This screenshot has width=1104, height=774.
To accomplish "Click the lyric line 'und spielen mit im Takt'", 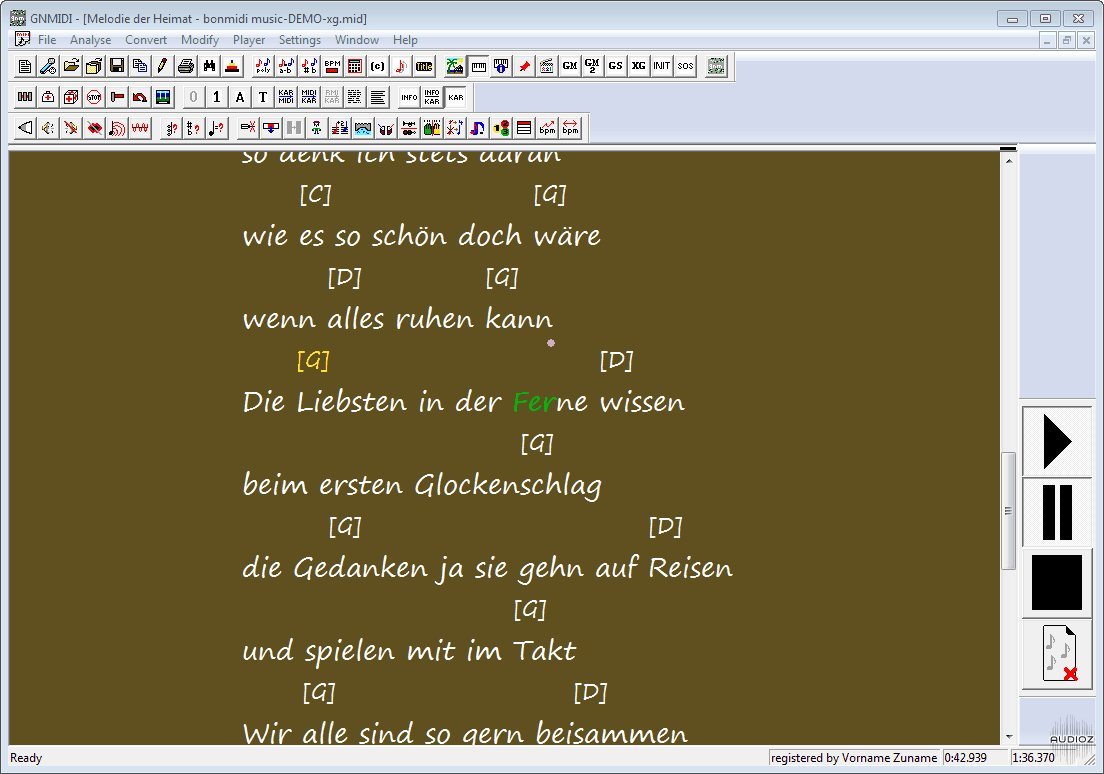I will coord(409,651).
